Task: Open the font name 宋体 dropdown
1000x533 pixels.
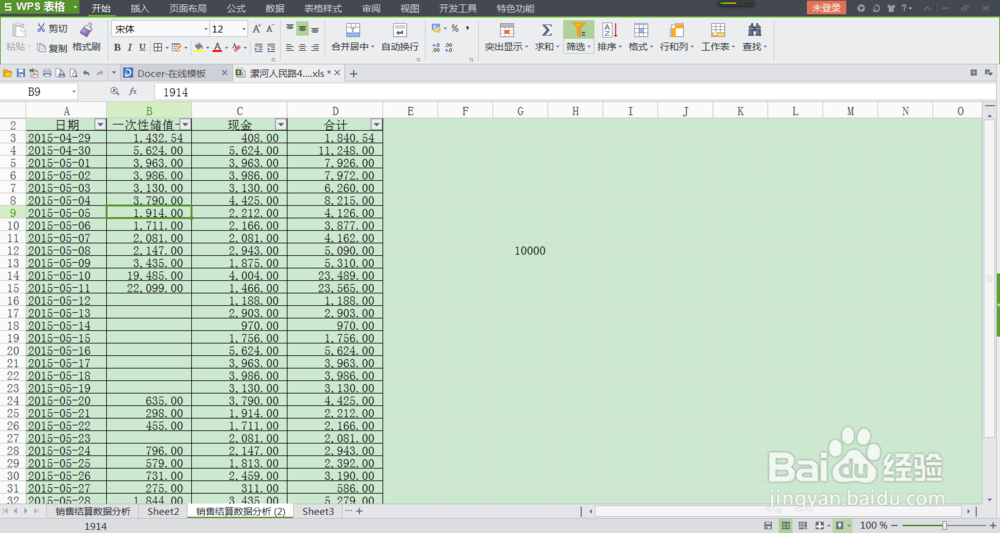Action: pos(205,29)
